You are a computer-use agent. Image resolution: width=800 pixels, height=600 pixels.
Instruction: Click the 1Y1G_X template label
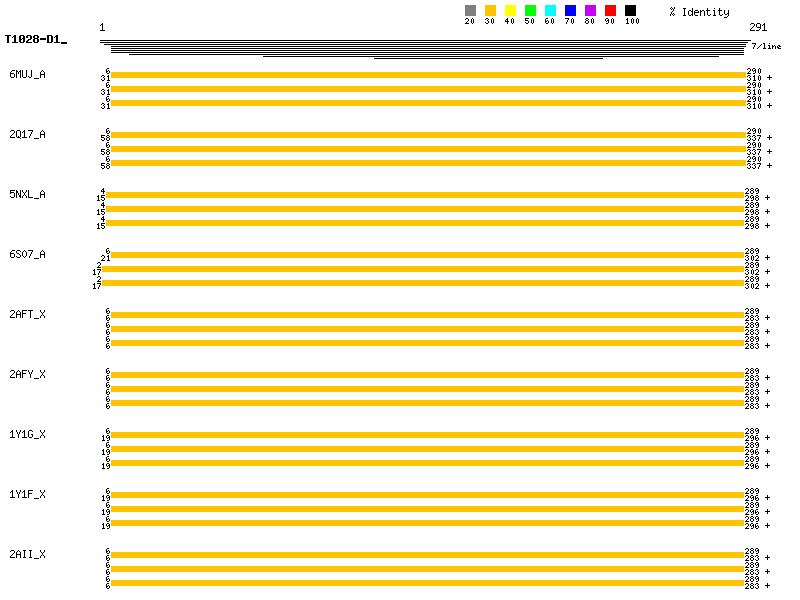pos(27,434)
